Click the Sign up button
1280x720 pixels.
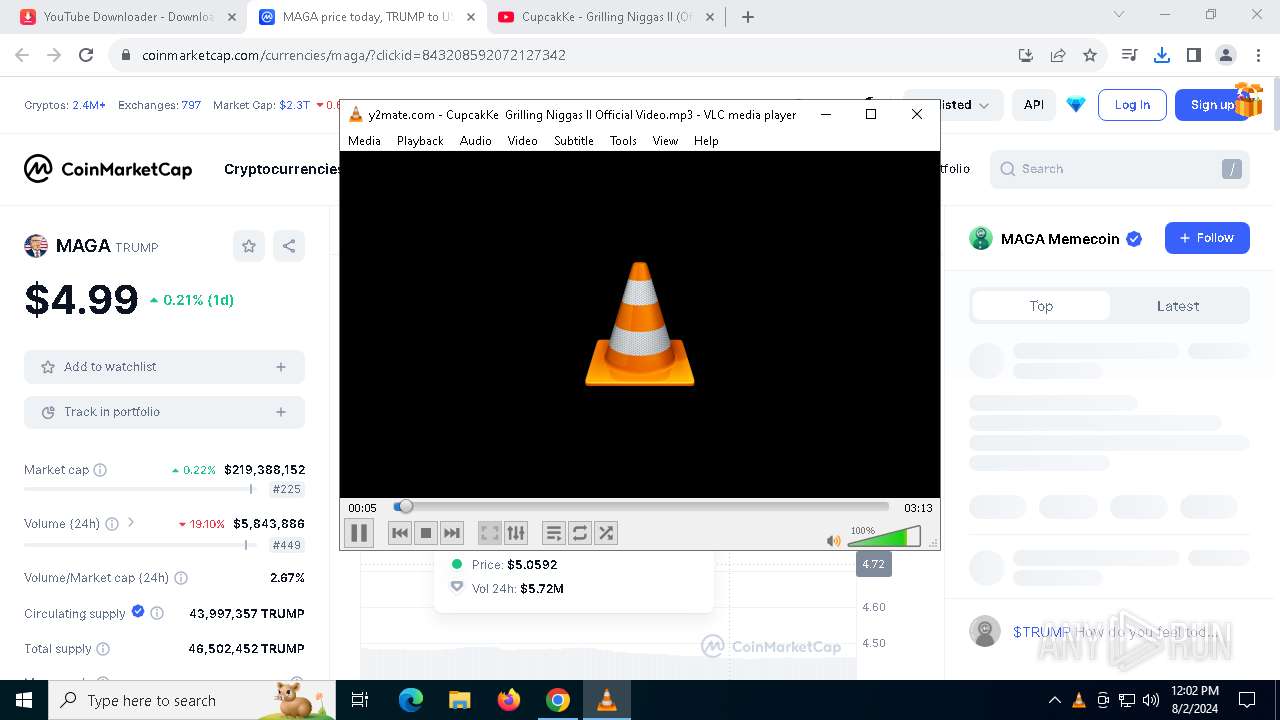[x=1212, y=105]
